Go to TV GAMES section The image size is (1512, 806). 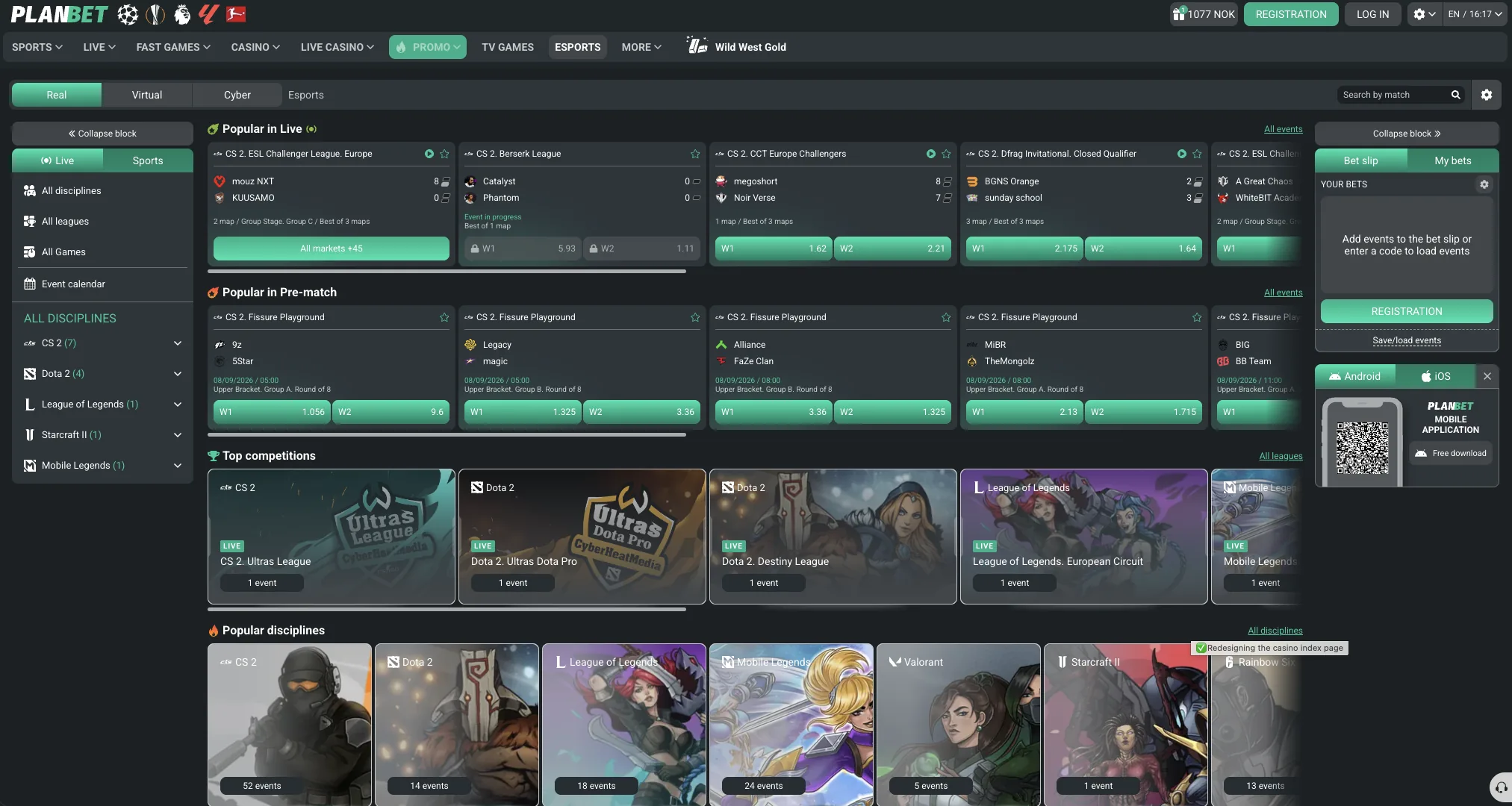508,47
